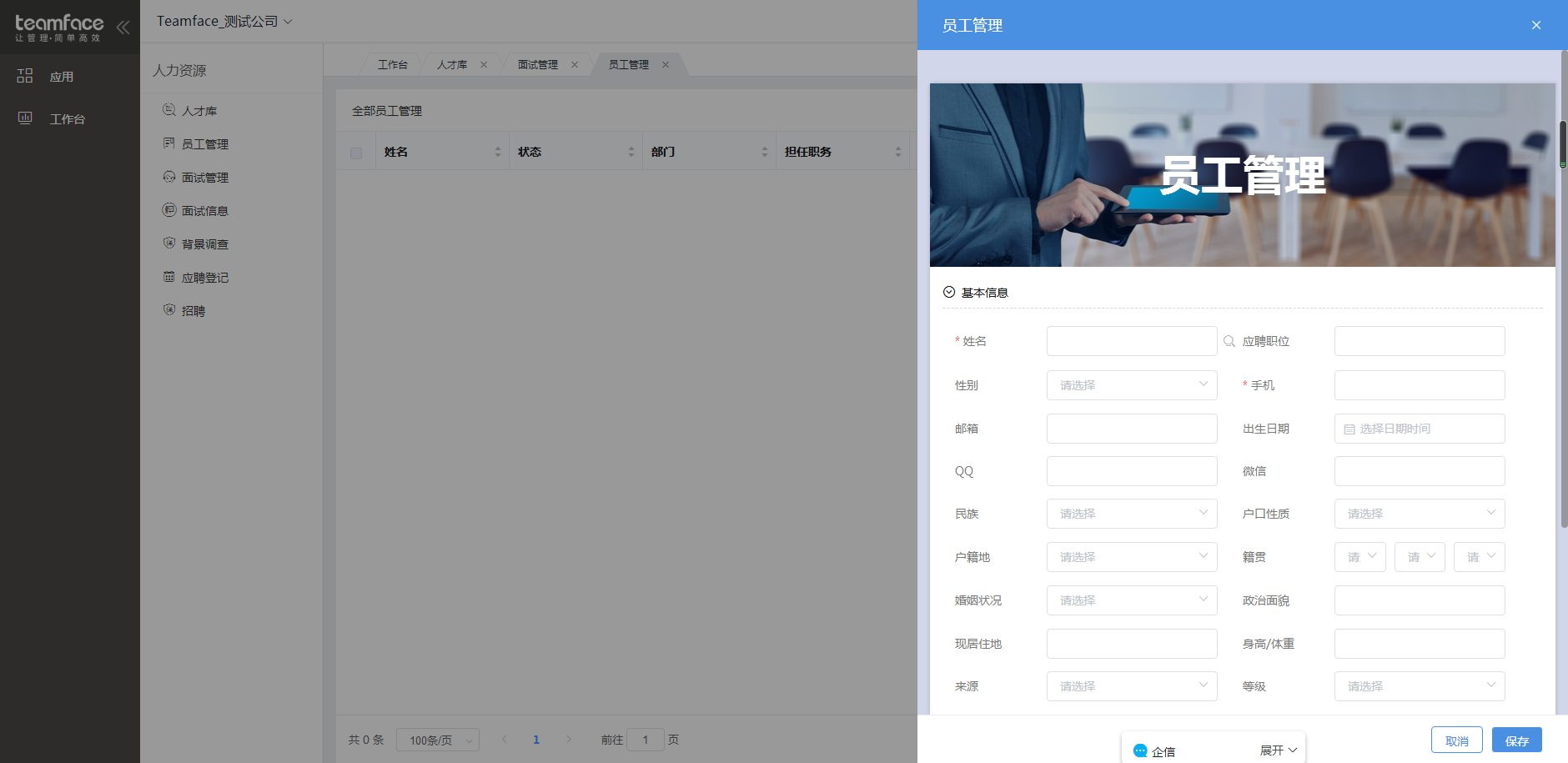Click the 前往 page number input
Viewport: 1568px width, 763px height.
click(645, 740)
